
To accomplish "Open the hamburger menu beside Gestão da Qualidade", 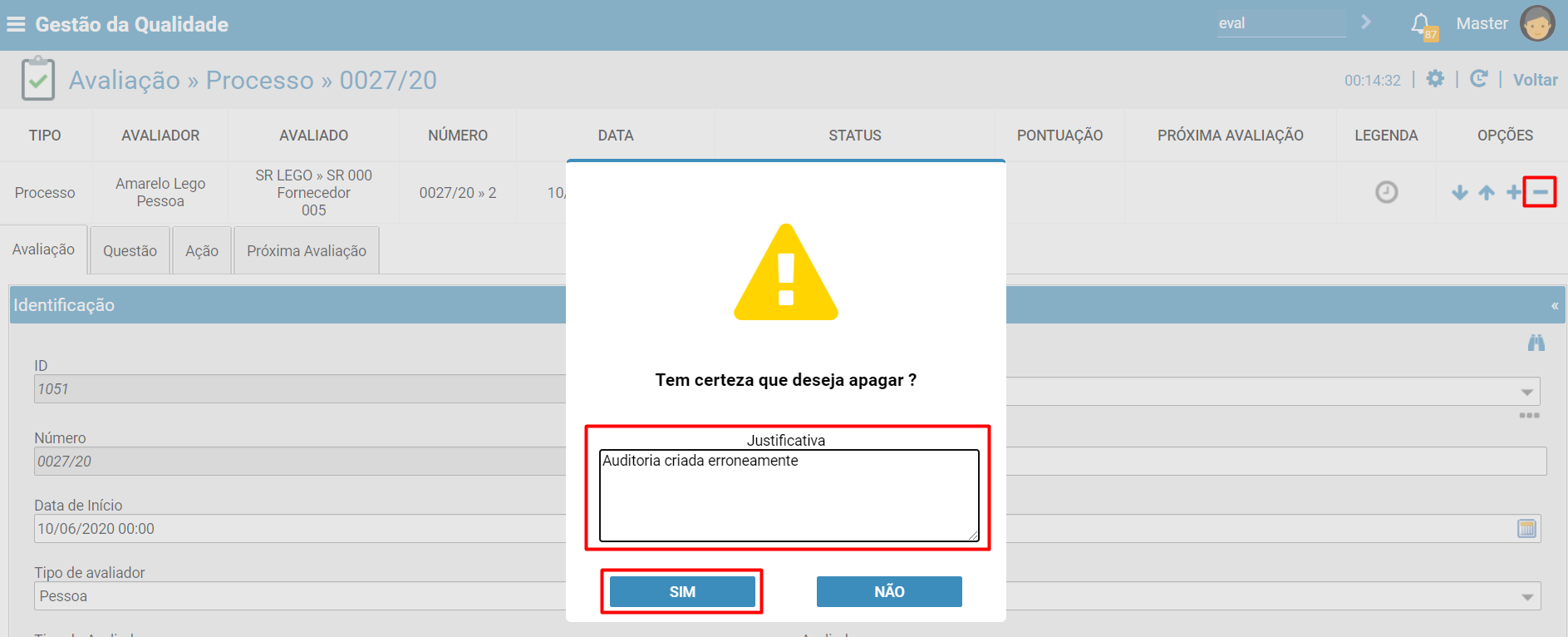I will [16, 24].
